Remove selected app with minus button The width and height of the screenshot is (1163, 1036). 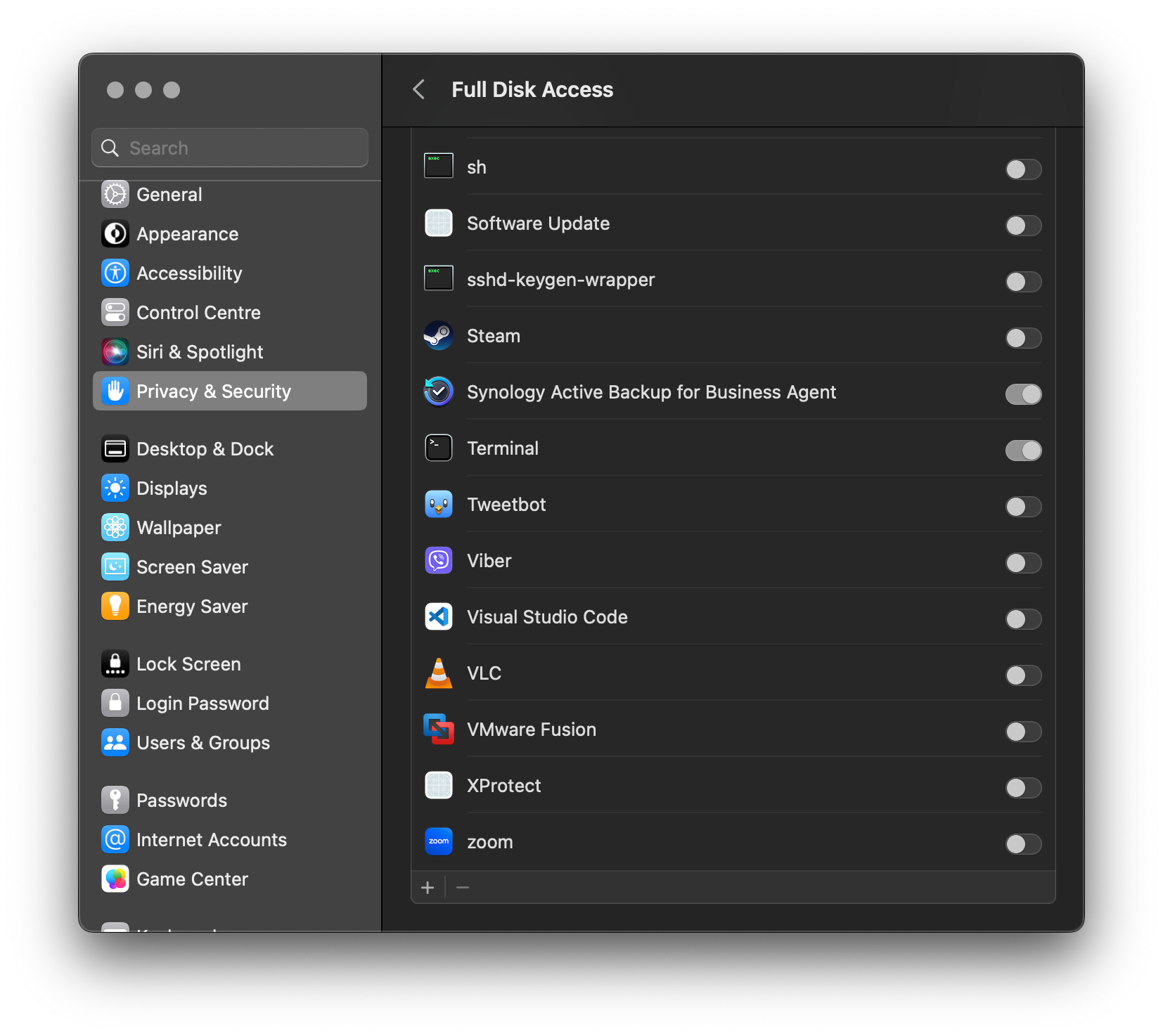click(x=463, y=888)
